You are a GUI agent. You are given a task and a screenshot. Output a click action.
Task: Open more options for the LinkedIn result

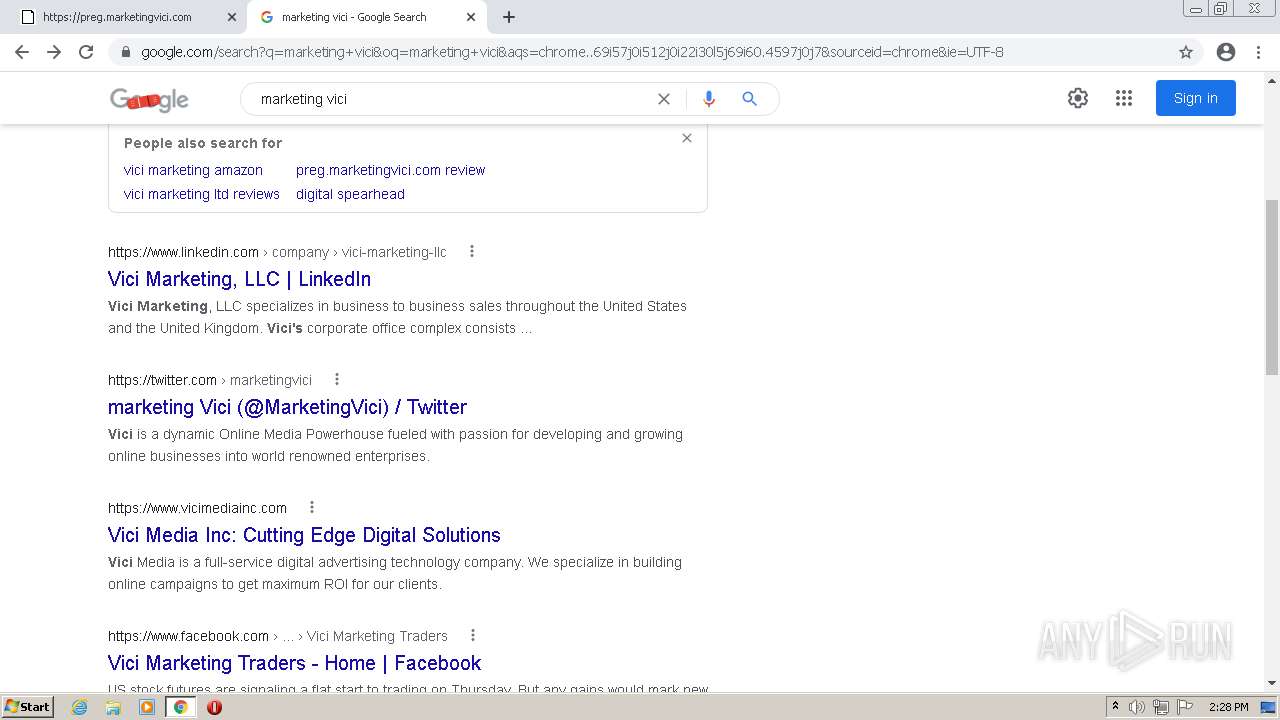[472, 252]
